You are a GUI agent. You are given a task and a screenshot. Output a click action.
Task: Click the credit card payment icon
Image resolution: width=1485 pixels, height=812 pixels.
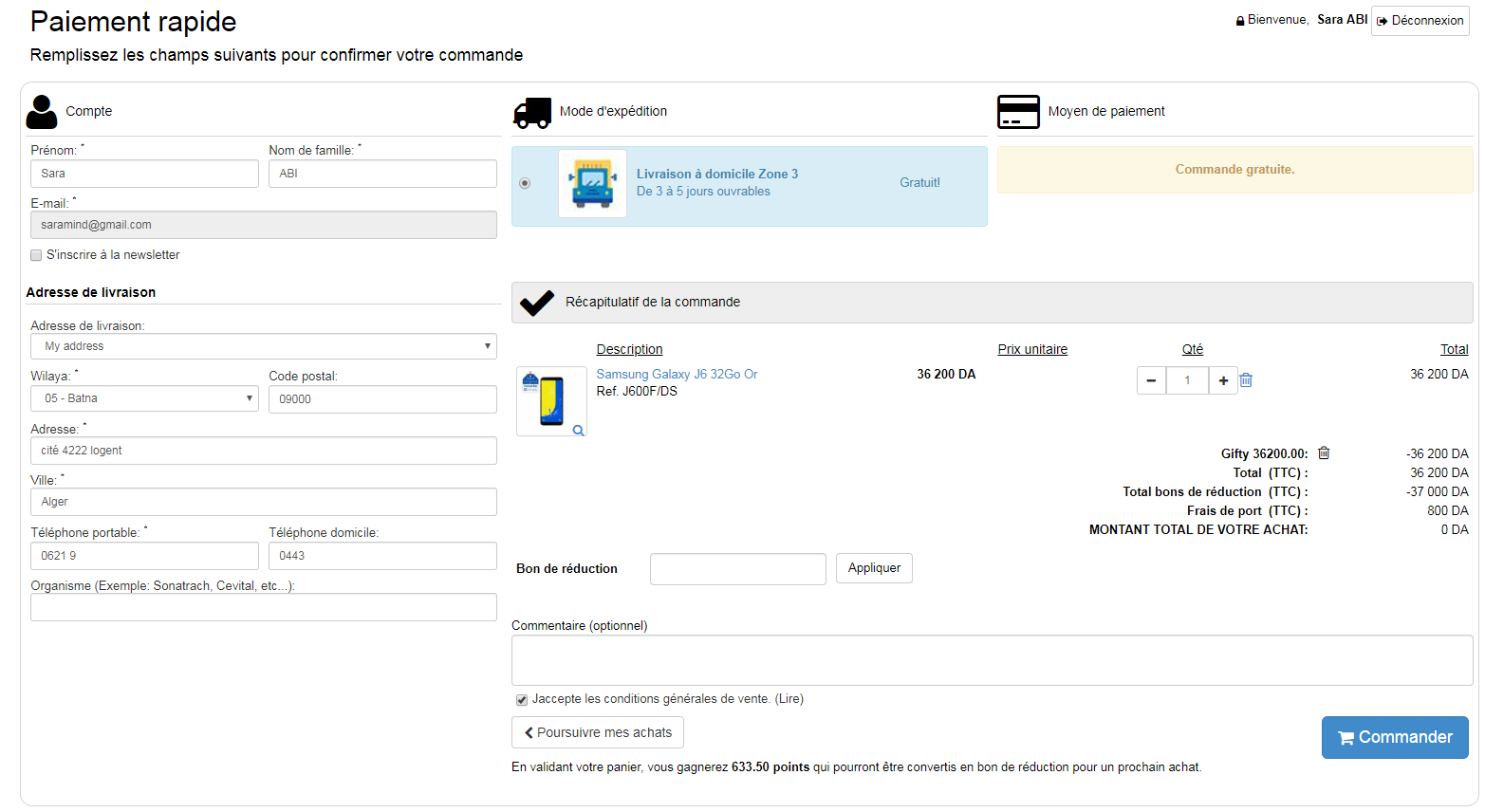point(1018,112)
